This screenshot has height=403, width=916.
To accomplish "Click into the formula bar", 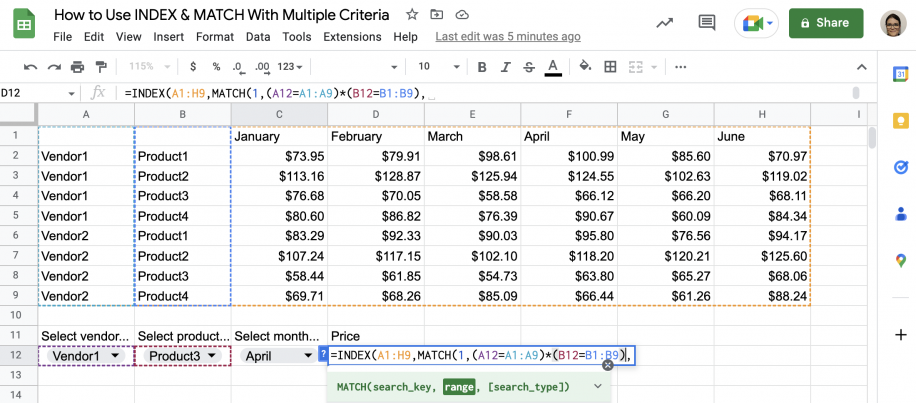I will coord(485,93).
